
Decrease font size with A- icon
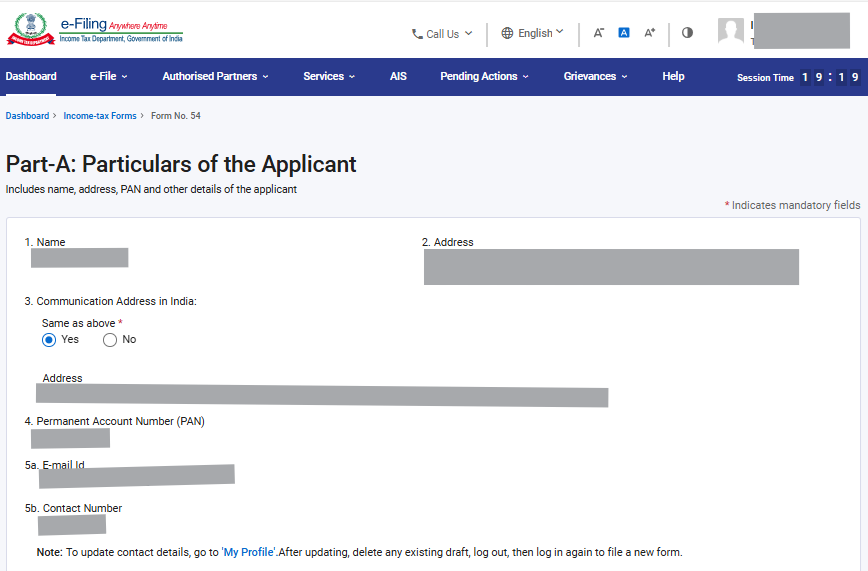click(x=598, y=33)
